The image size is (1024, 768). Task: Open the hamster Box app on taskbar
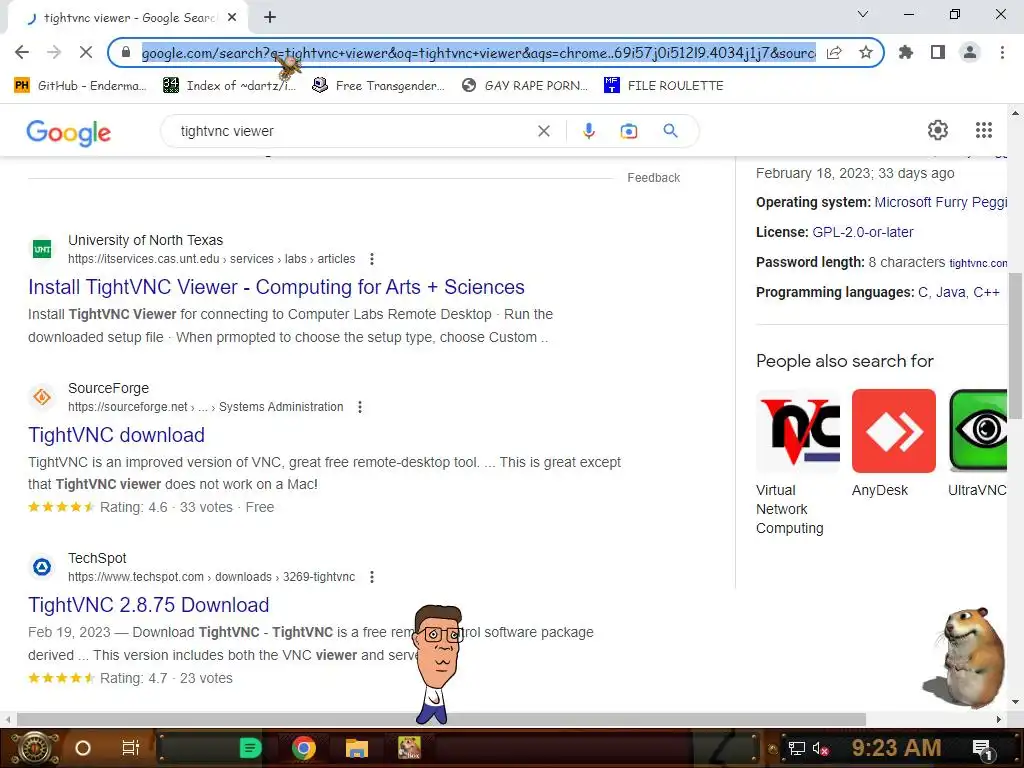point(409,748)
